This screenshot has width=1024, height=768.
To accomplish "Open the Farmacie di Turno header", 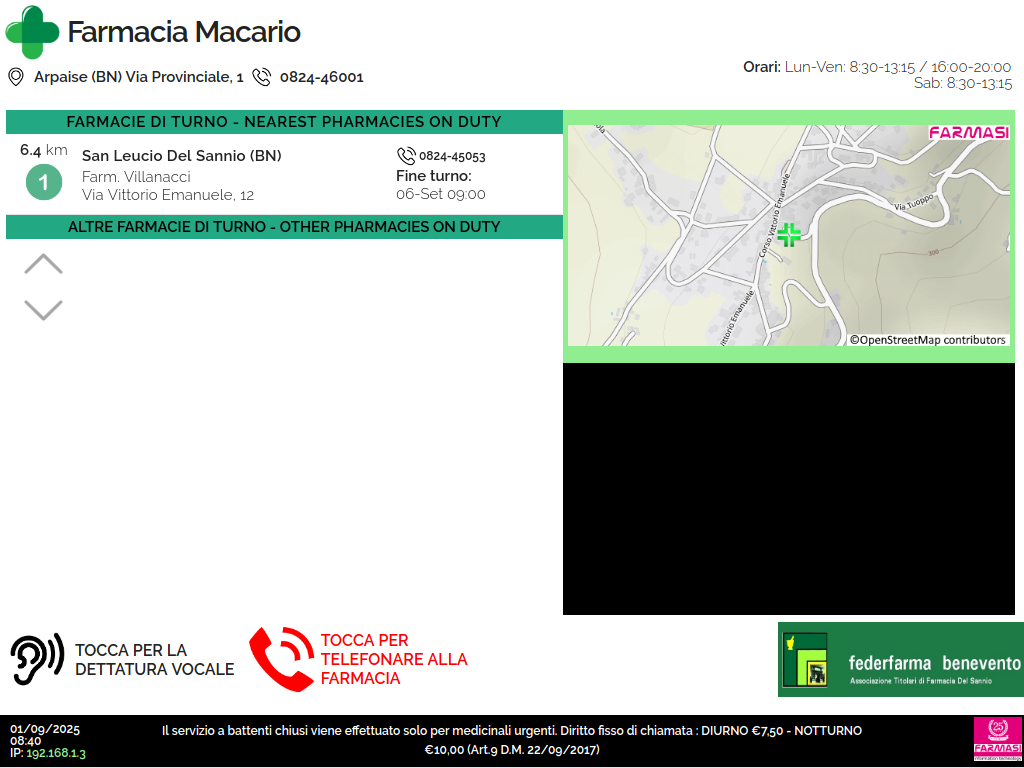I will (x=284, y=122).
